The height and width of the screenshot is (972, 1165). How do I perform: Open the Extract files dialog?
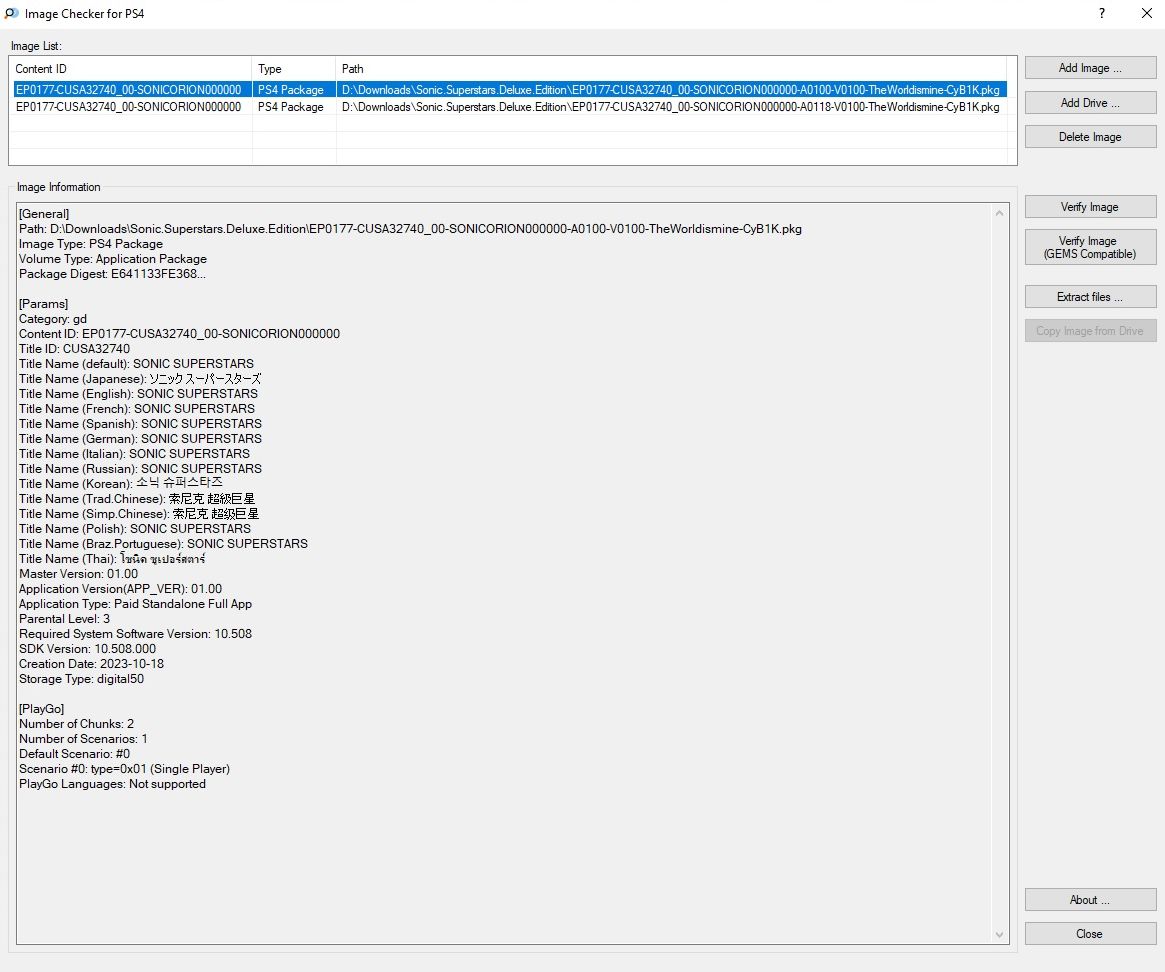(x=1090, y=297)
